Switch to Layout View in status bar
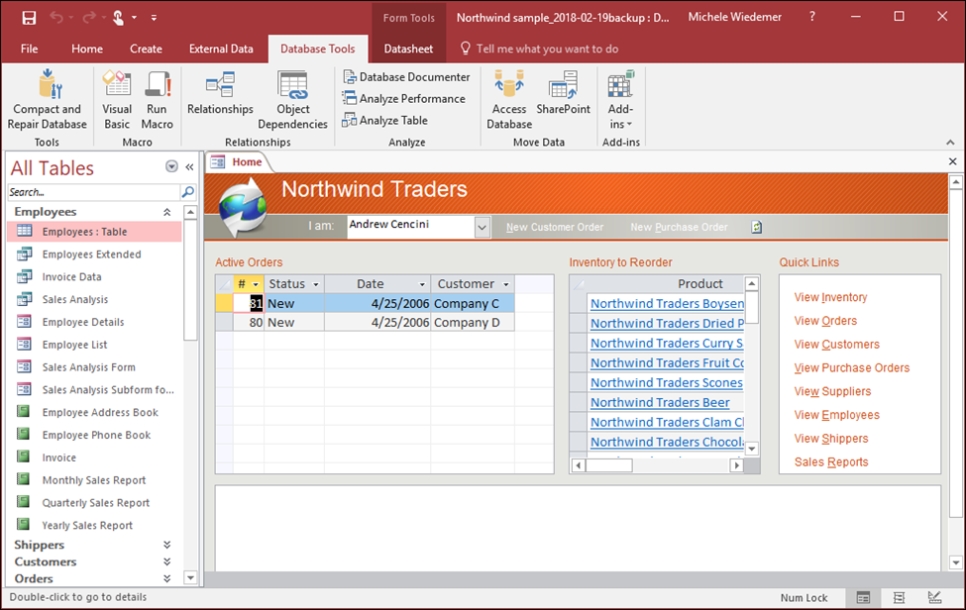The width and height of the screenshot is (966, 610). coord(899,597)
